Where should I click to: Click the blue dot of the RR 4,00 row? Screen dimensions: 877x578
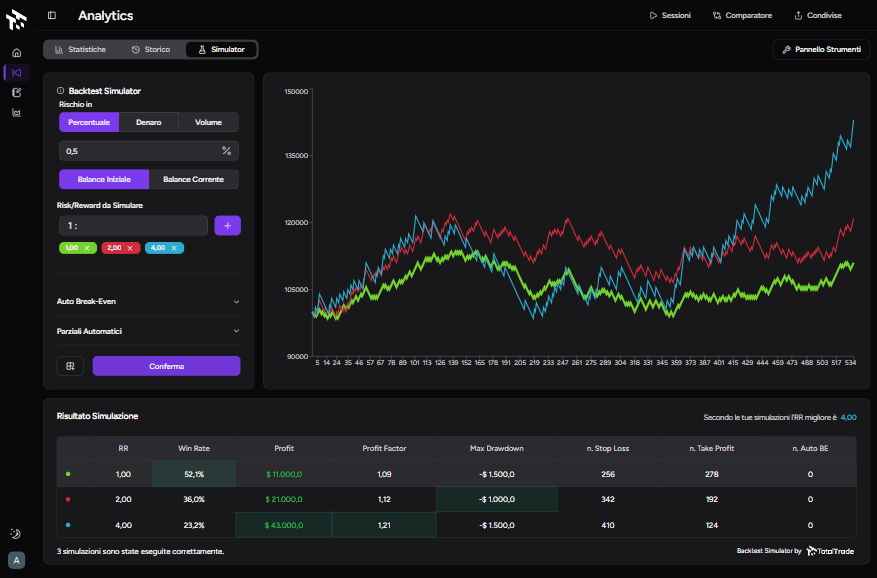tap(68, 525)
